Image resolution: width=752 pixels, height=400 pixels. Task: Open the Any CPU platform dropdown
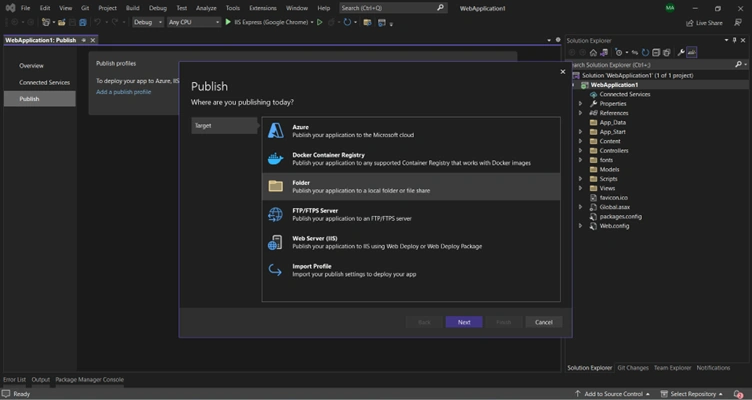[194, 22]
